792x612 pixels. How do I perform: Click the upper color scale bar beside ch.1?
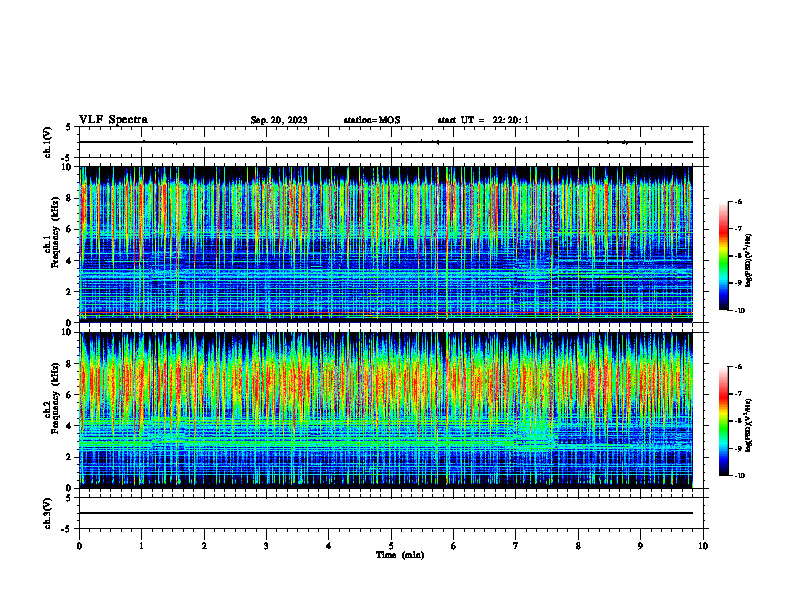(x=724, y=256)
